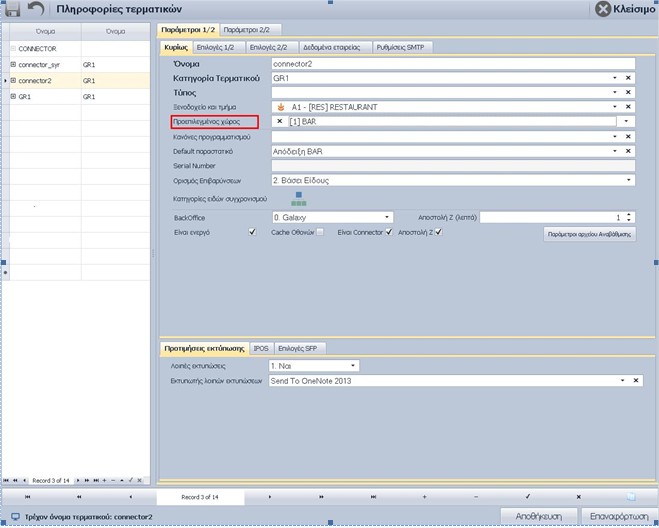
Task: Click the Αποθήκευση button
Action: pyautogui.click(x=539, y=516)
